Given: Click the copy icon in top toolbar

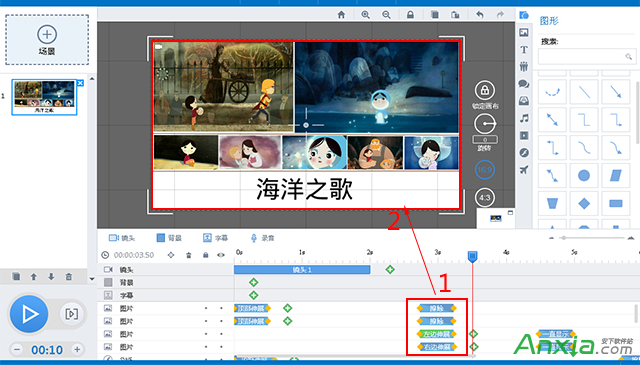Looking at the screenshot, I should pyautogui.click(x=435, y=15).
